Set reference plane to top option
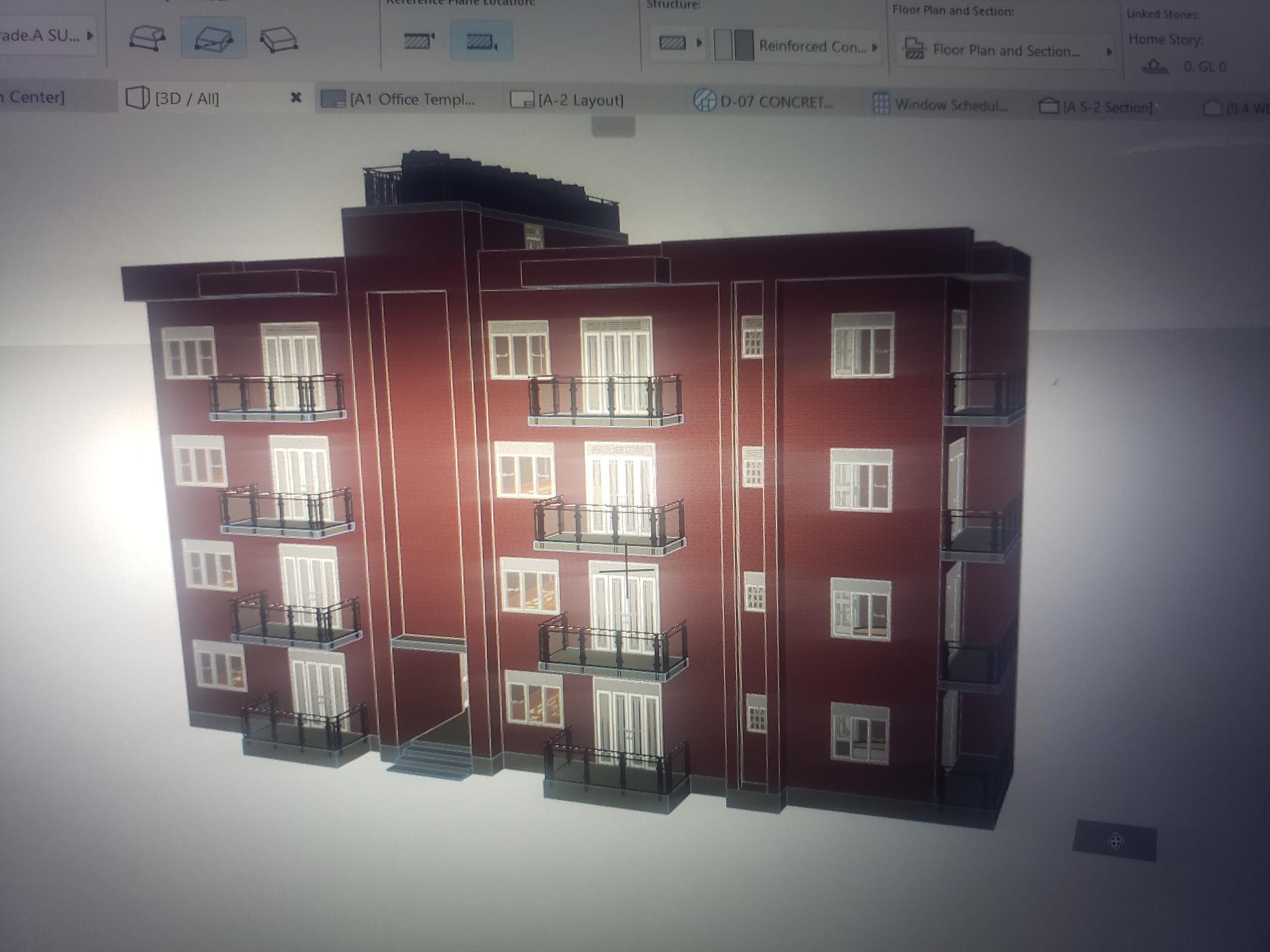Image resolution: width=1270 pixels, height=952 pixels. pyautogui.click(x=419, y=41)
